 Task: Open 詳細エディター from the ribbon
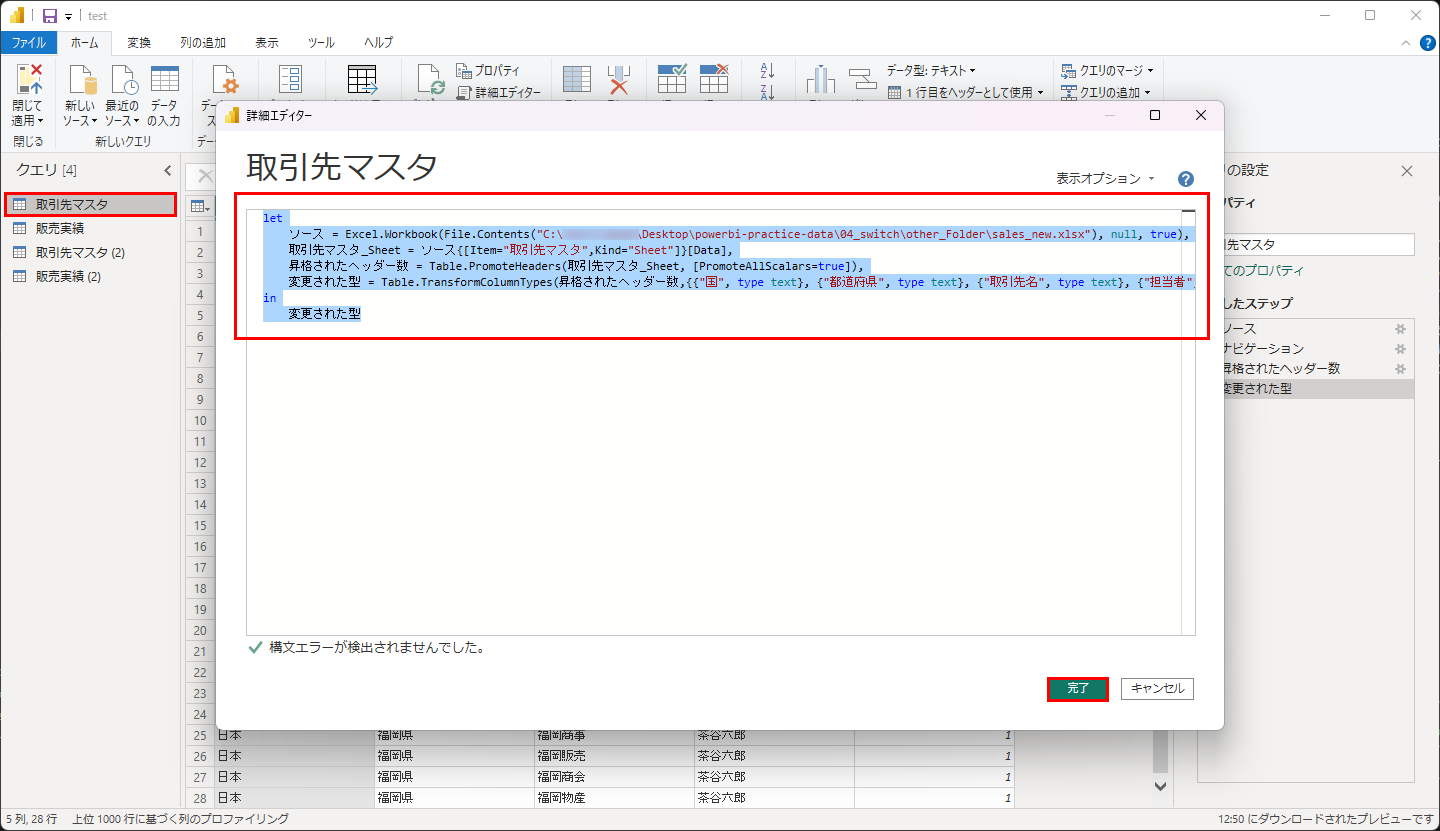tap(498, 92)
